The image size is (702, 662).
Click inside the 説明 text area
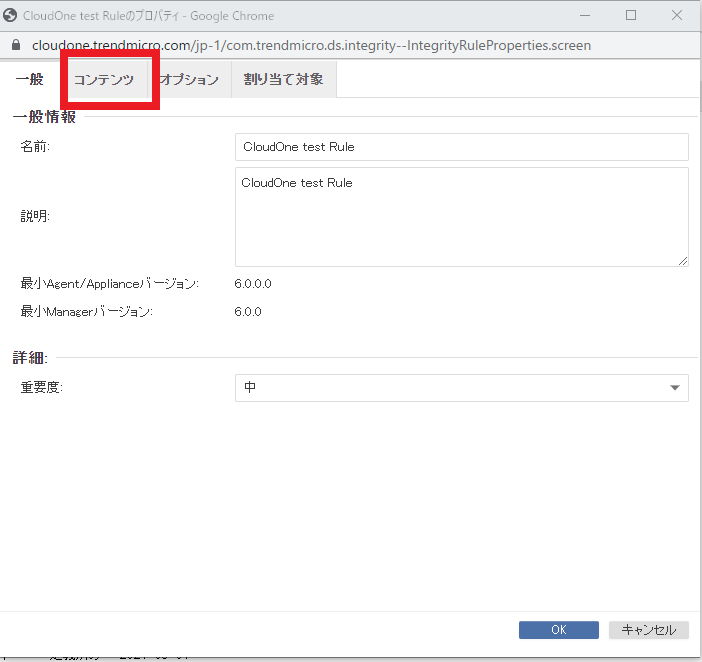(462, 217)
